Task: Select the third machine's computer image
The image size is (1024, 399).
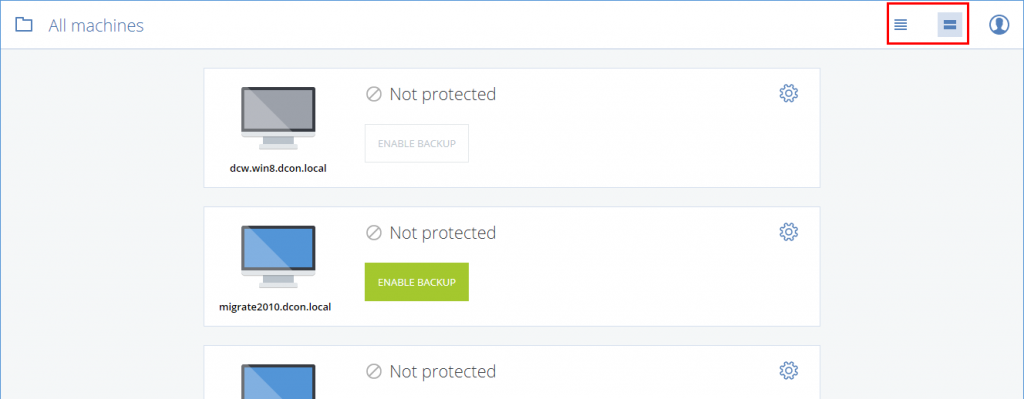Action: click(x=278, y=381)
